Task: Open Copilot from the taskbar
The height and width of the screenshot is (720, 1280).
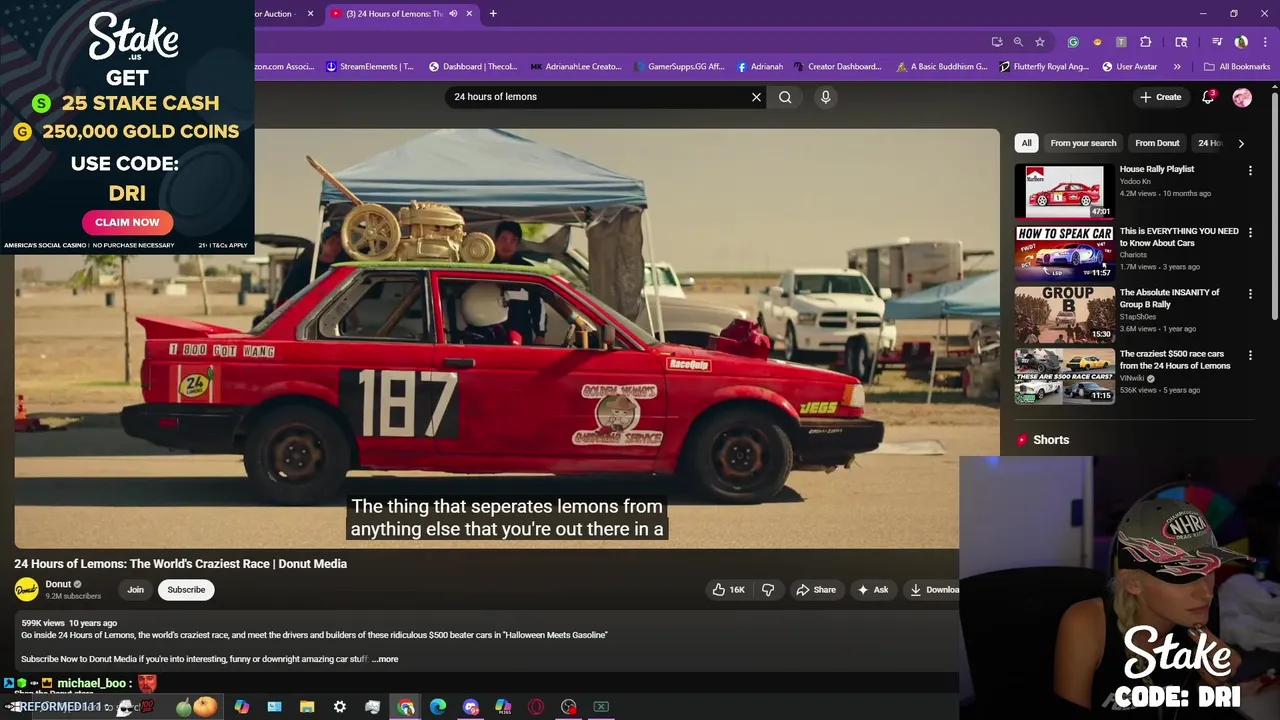Action: tap(241, 707)
